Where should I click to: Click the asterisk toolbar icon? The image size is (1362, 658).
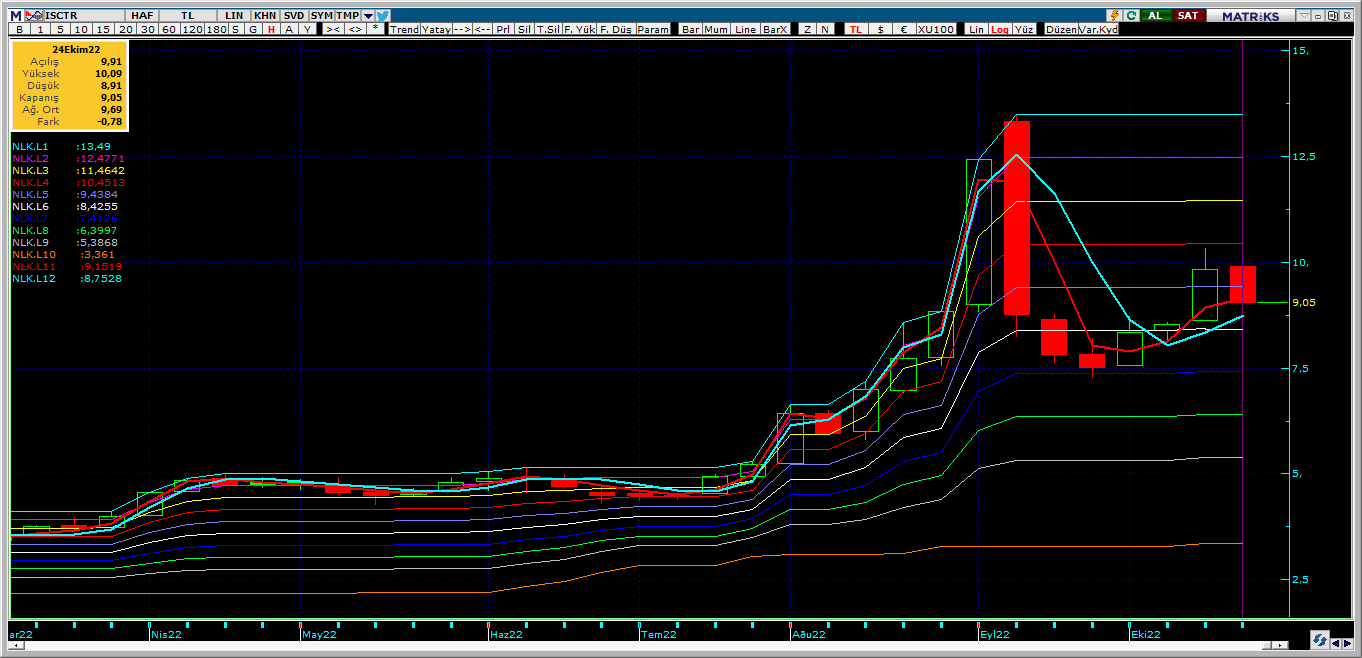tap(375, 29)
